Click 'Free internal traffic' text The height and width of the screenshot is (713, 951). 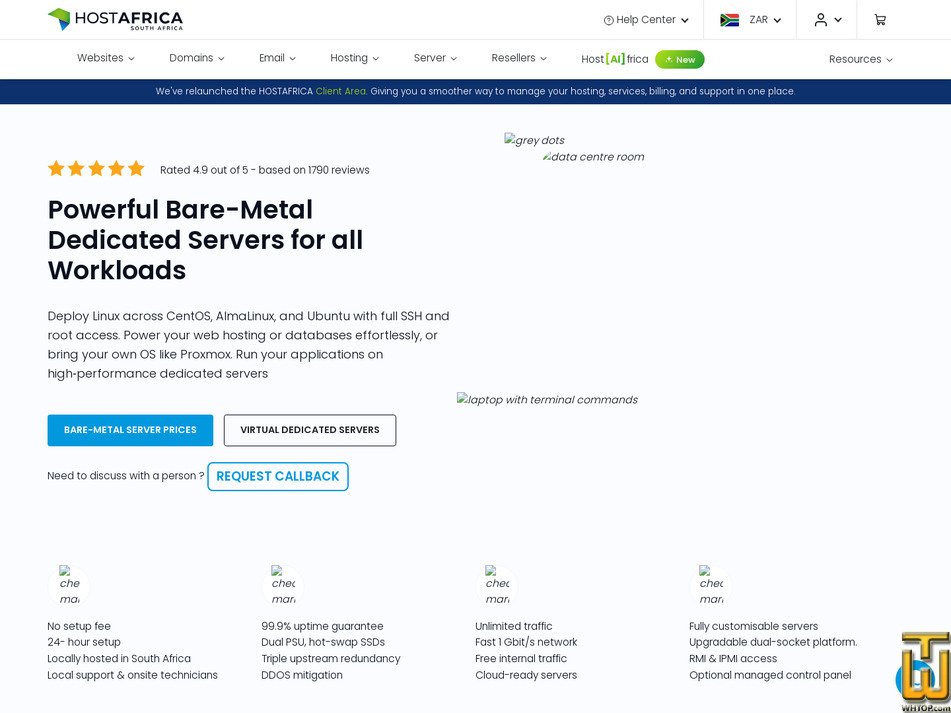pos(521,658)
